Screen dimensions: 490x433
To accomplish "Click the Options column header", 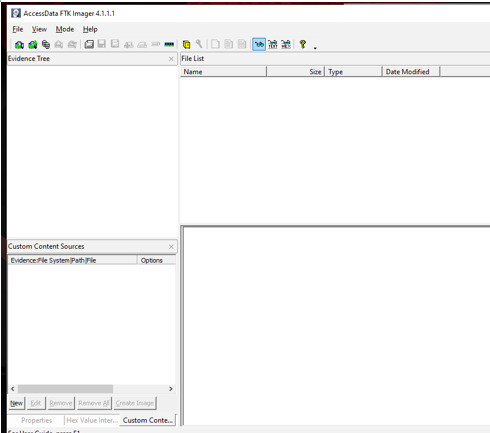I will tap(157, 260).
